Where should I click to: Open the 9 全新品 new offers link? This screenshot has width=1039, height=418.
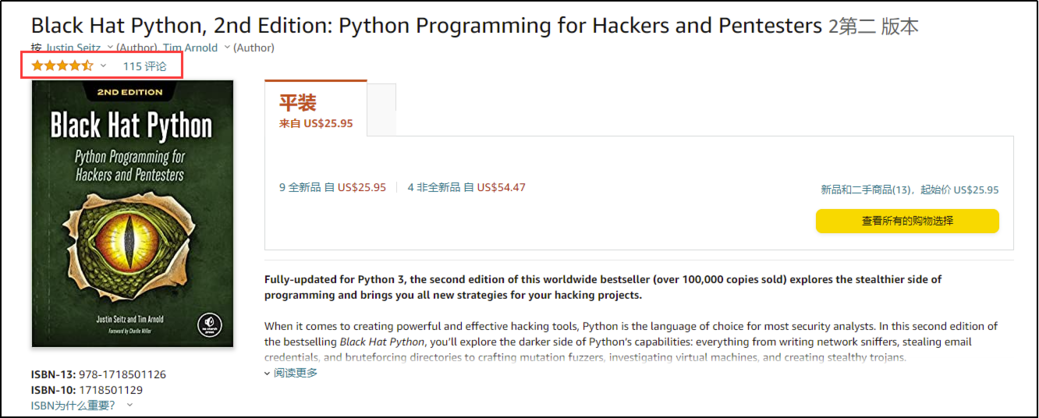coord(333,187)
